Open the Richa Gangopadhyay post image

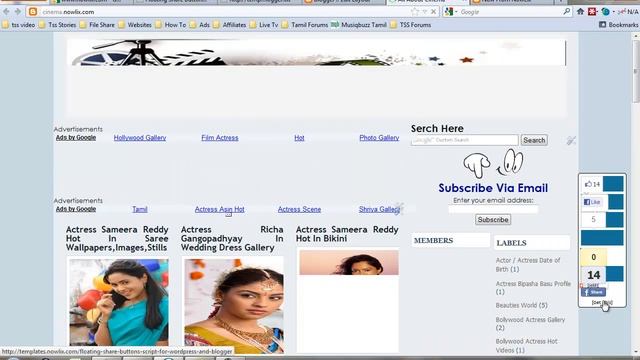click(x=233, y=305)
